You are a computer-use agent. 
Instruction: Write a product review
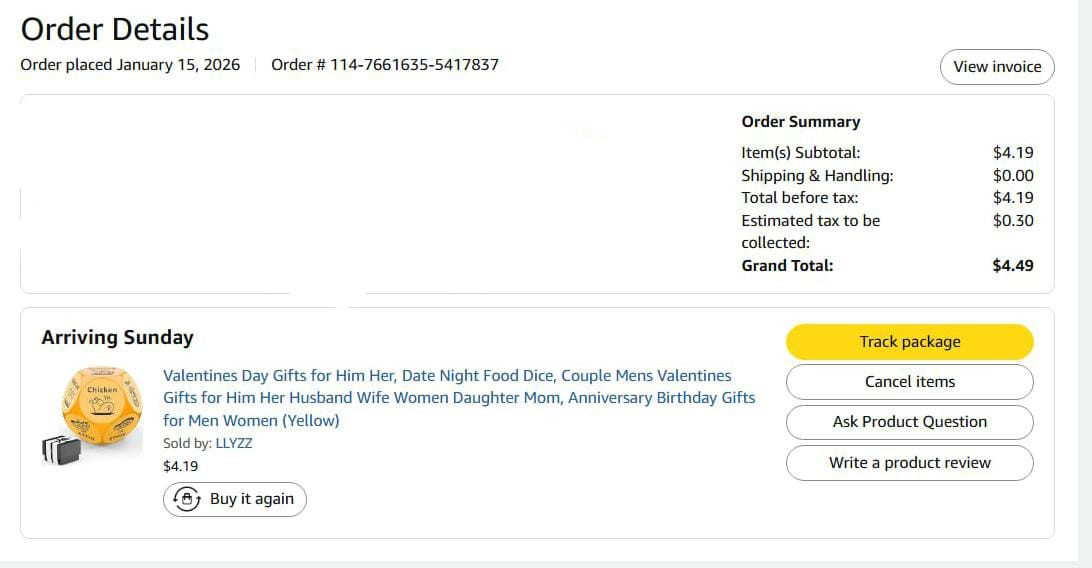point(909,463)
